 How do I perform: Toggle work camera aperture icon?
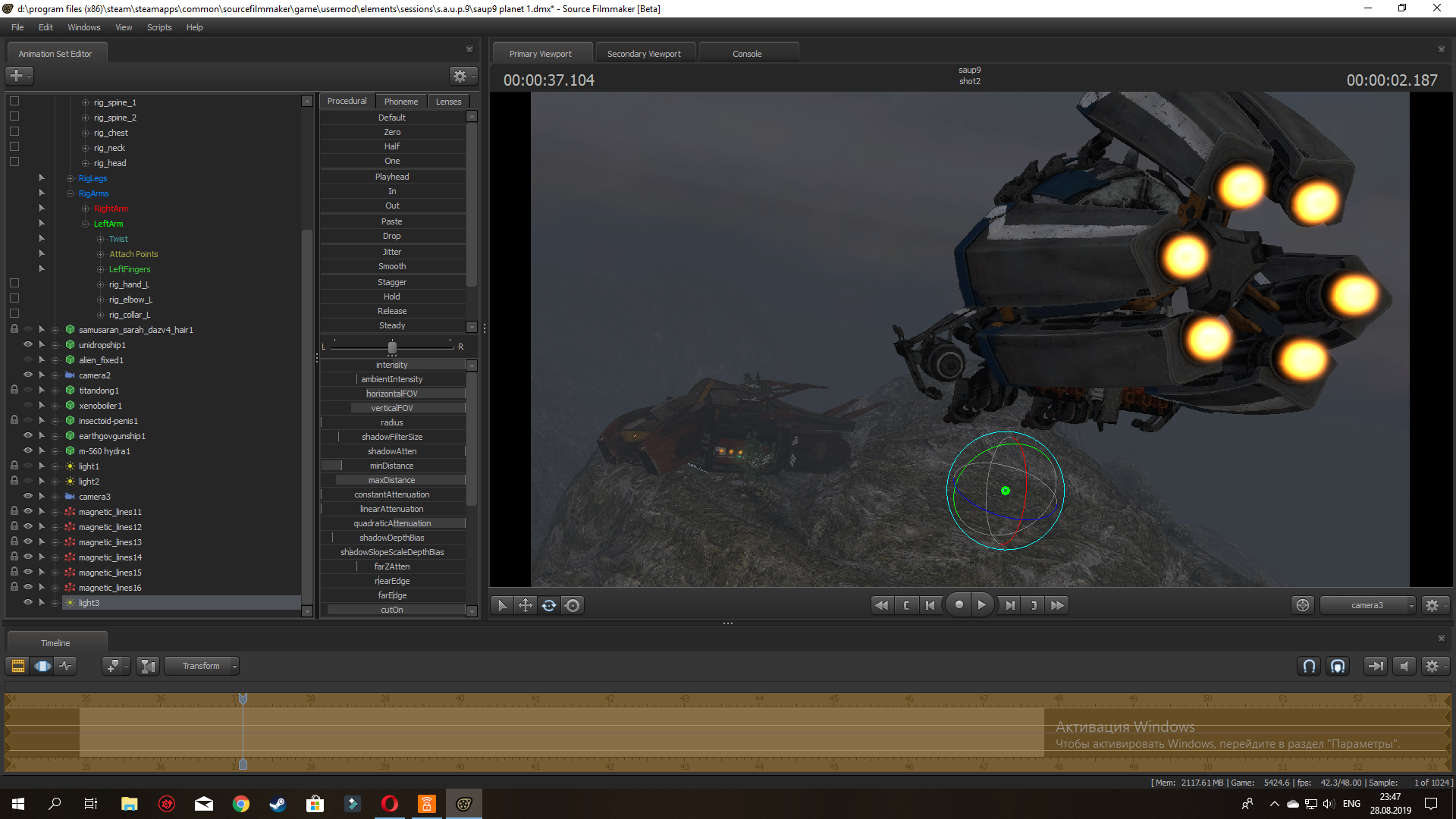click(x=1303, y=605)
